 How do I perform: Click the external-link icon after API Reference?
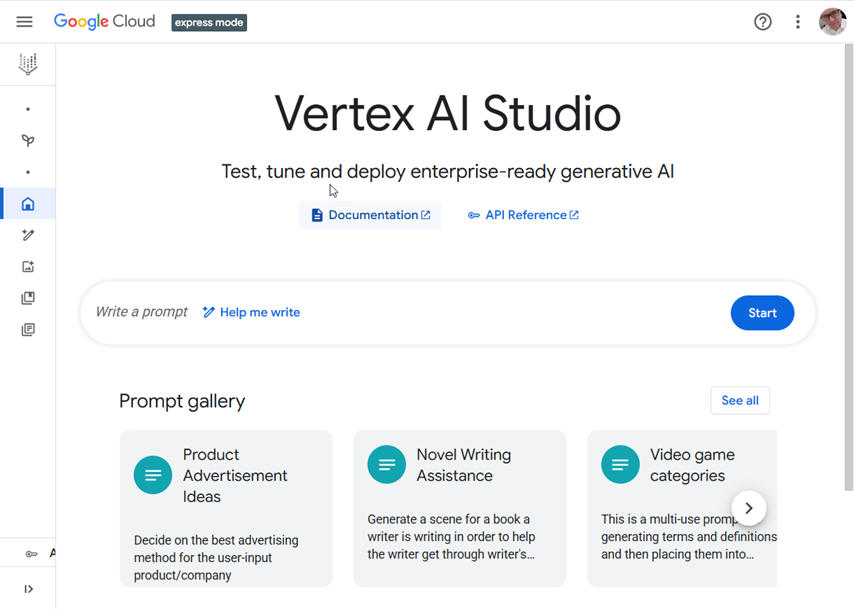click(574, 215)
